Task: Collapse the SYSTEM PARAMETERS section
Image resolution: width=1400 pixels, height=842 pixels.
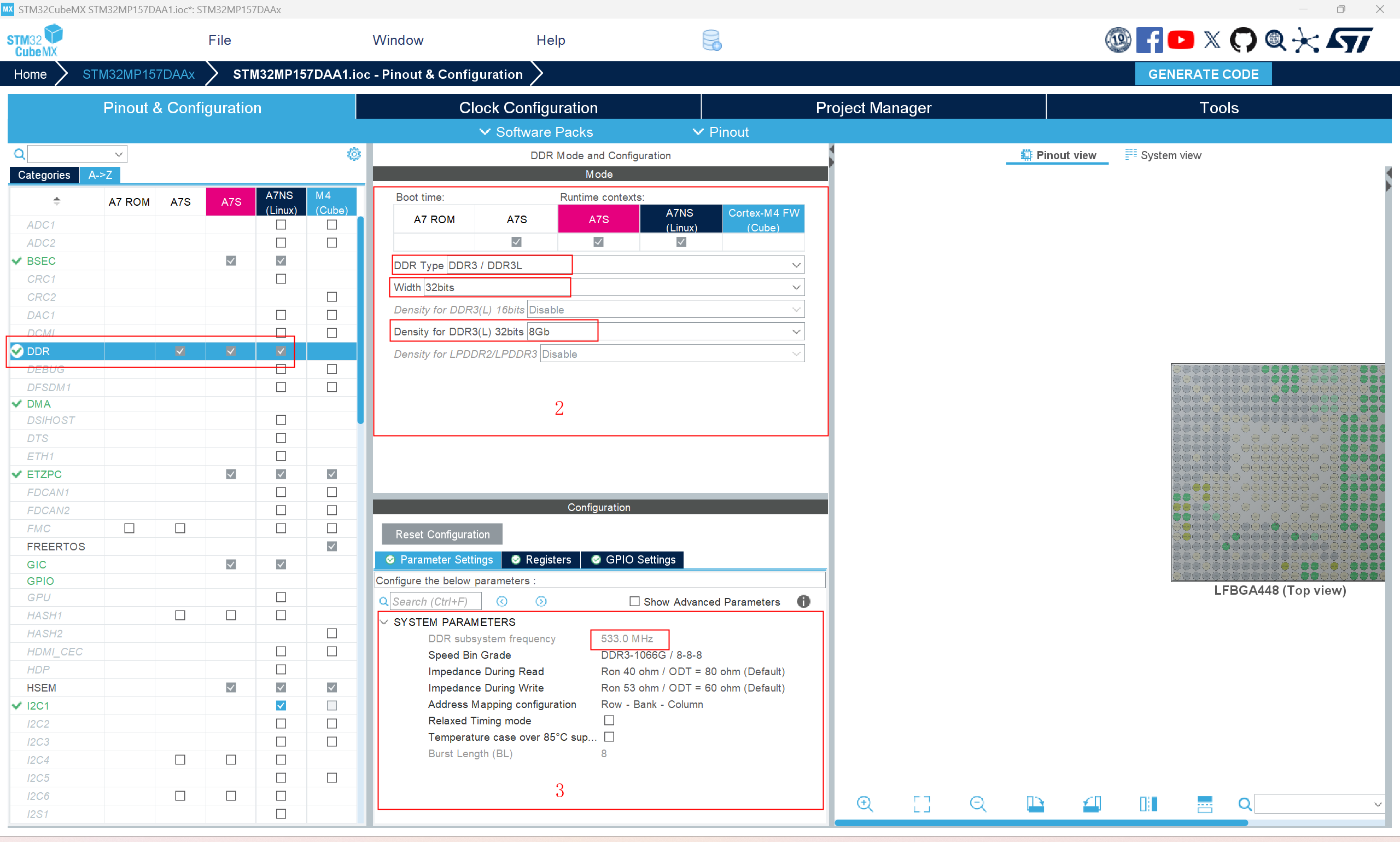Action: coord(384,622)
